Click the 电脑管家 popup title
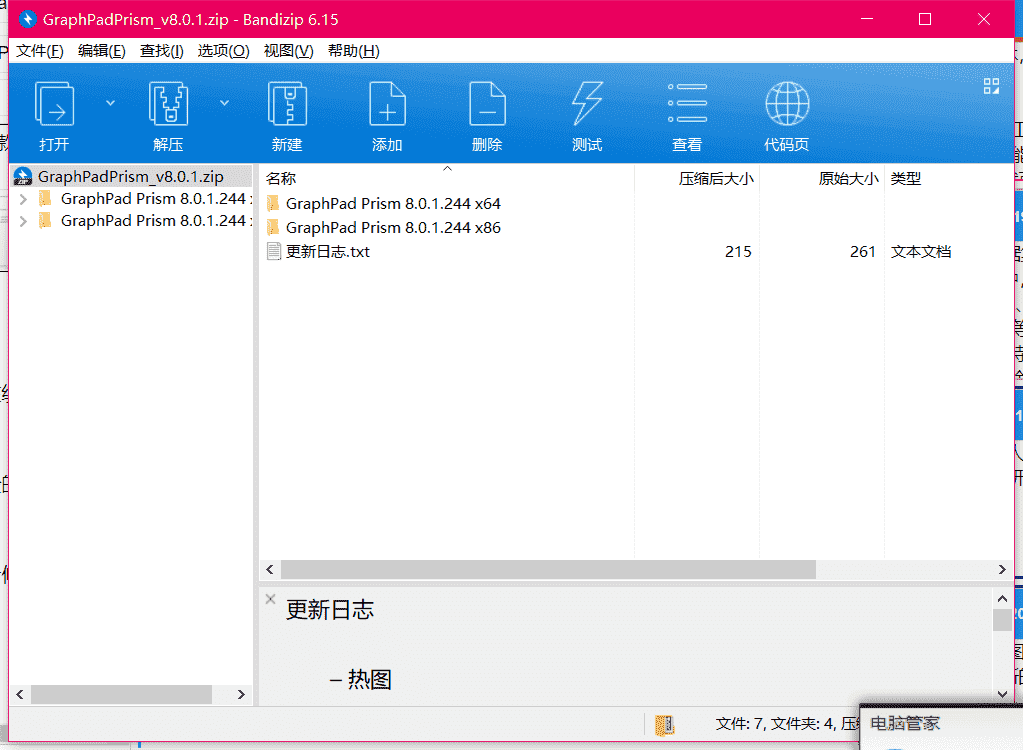The image size is (1023, 750). 905,723
